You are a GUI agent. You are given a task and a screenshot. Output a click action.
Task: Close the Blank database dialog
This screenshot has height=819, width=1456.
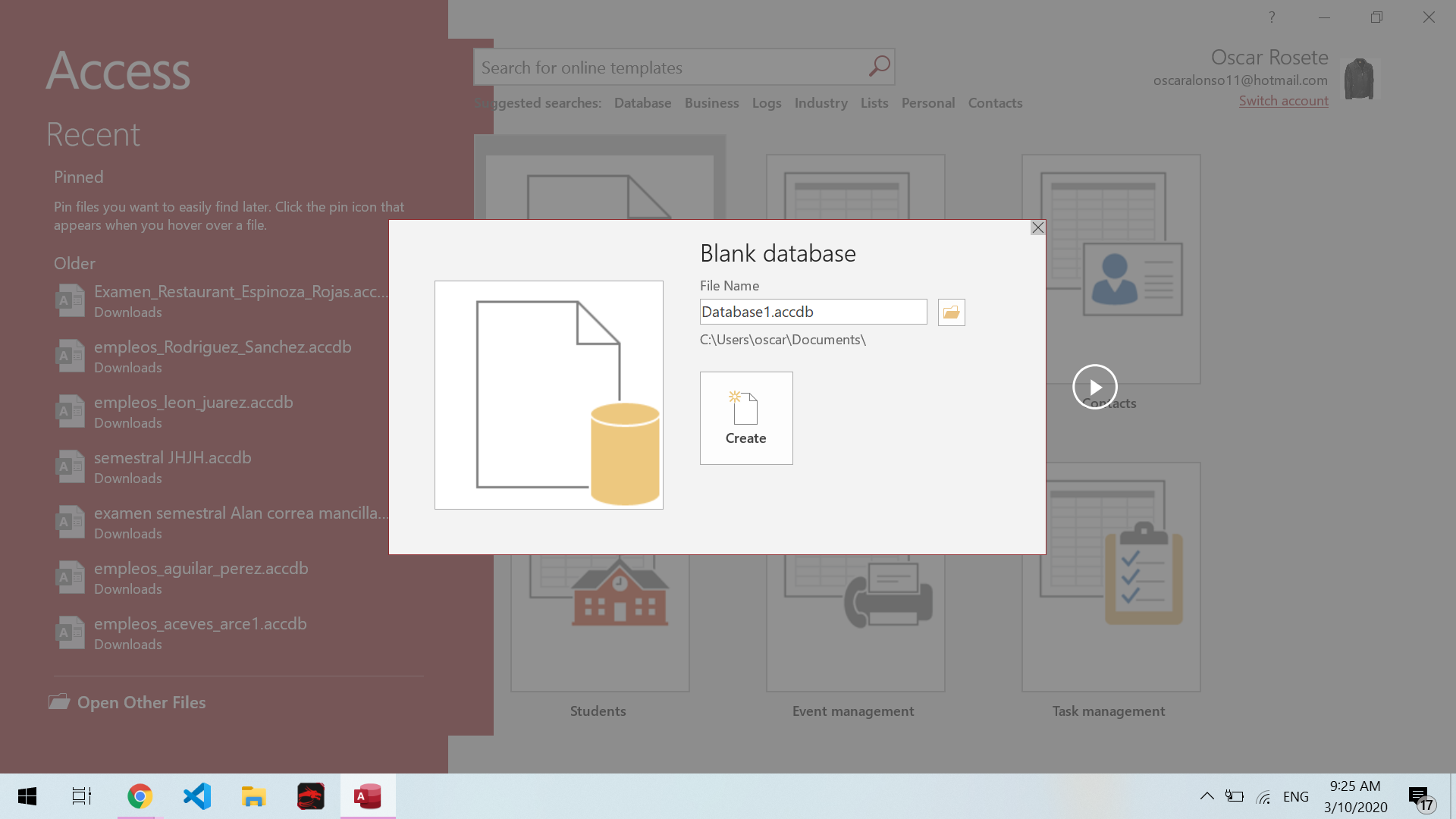click(1037, 227)
